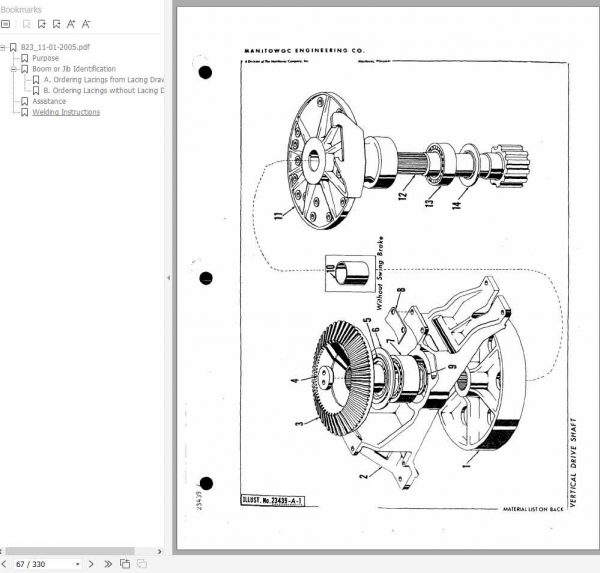
Task: Click bookmark icon beside A. Ordering Lacings
Action: click(36, 80)
